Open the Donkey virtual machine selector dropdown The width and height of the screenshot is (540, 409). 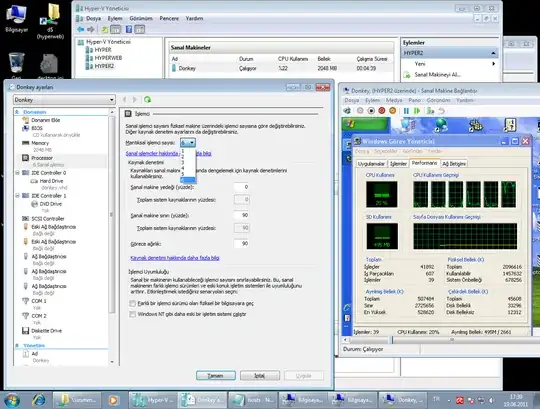pos(64,100)
